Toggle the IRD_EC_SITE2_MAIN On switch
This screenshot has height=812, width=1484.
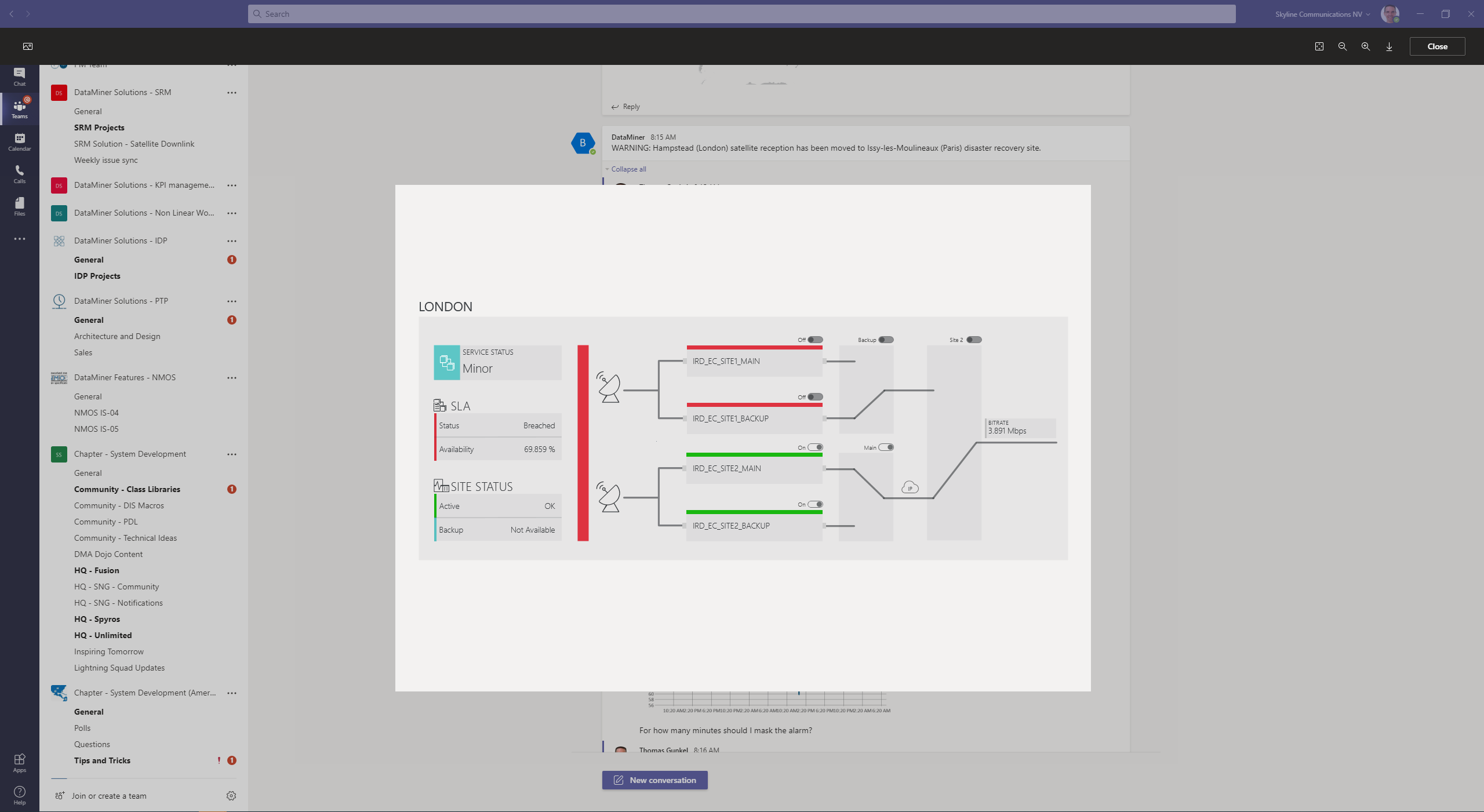point(815,447)
